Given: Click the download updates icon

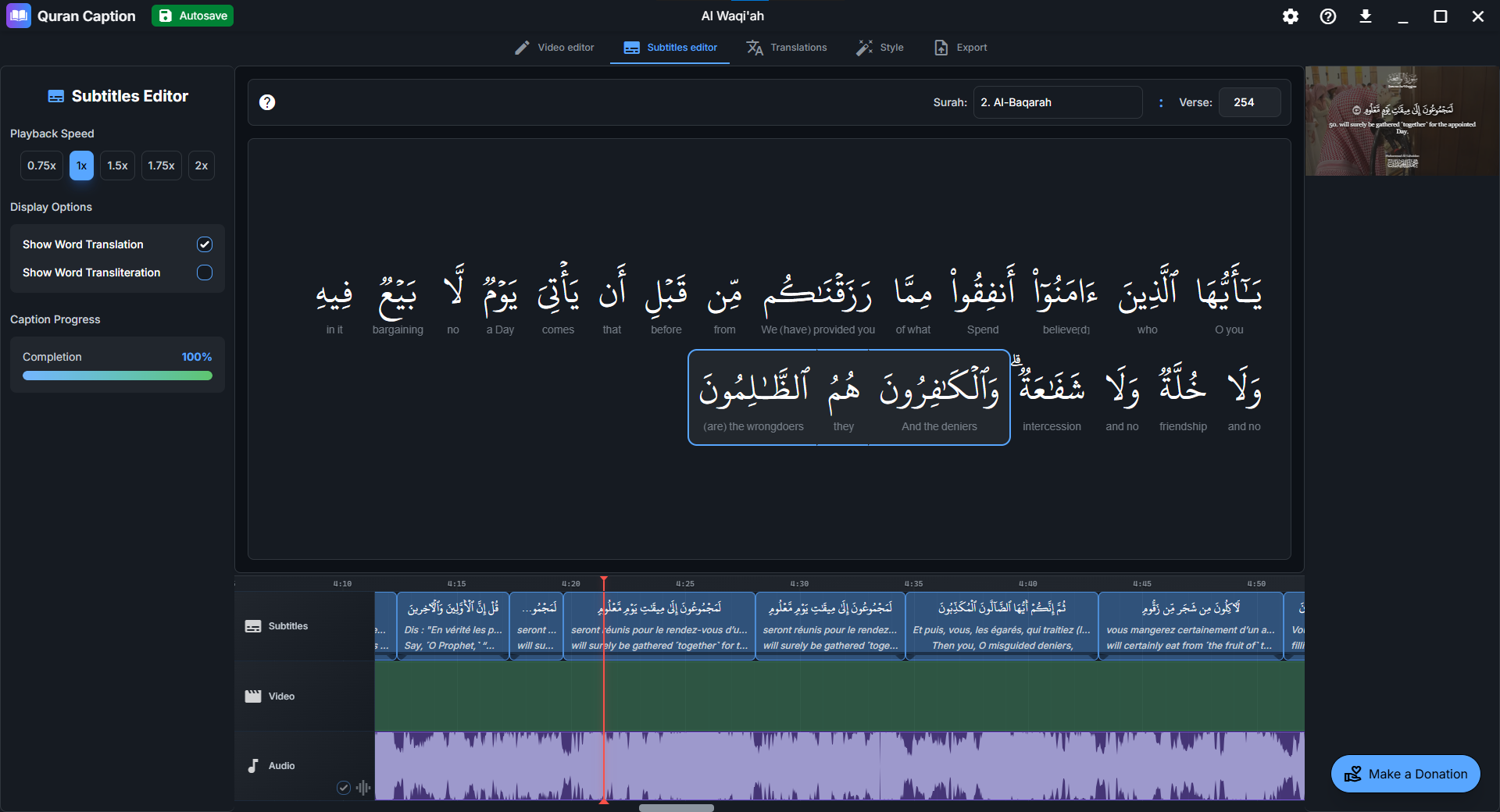Looking at the screenshot, I should [1366, 16].
